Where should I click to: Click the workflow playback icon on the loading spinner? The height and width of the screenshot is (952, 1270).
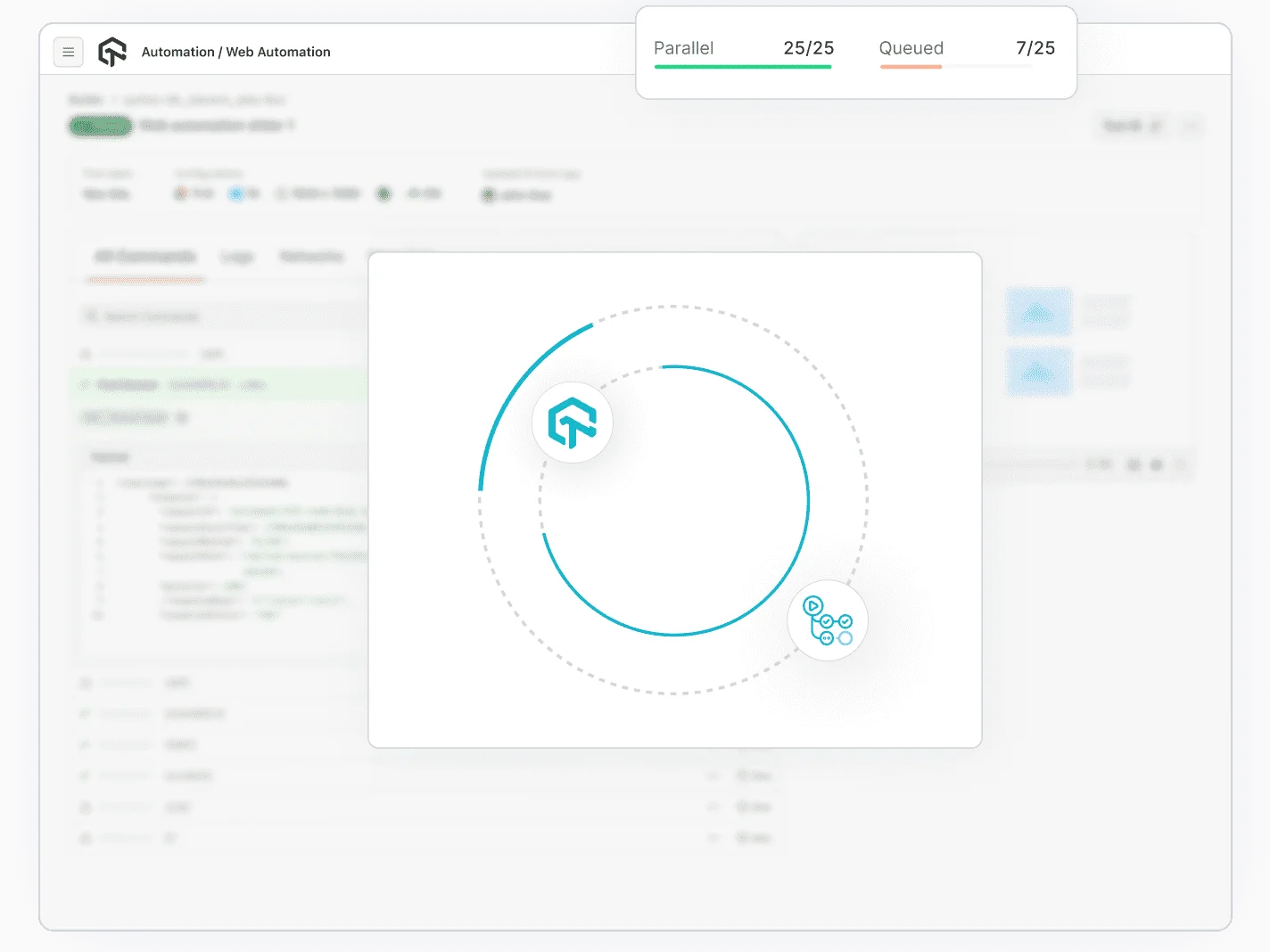[827, 620]
